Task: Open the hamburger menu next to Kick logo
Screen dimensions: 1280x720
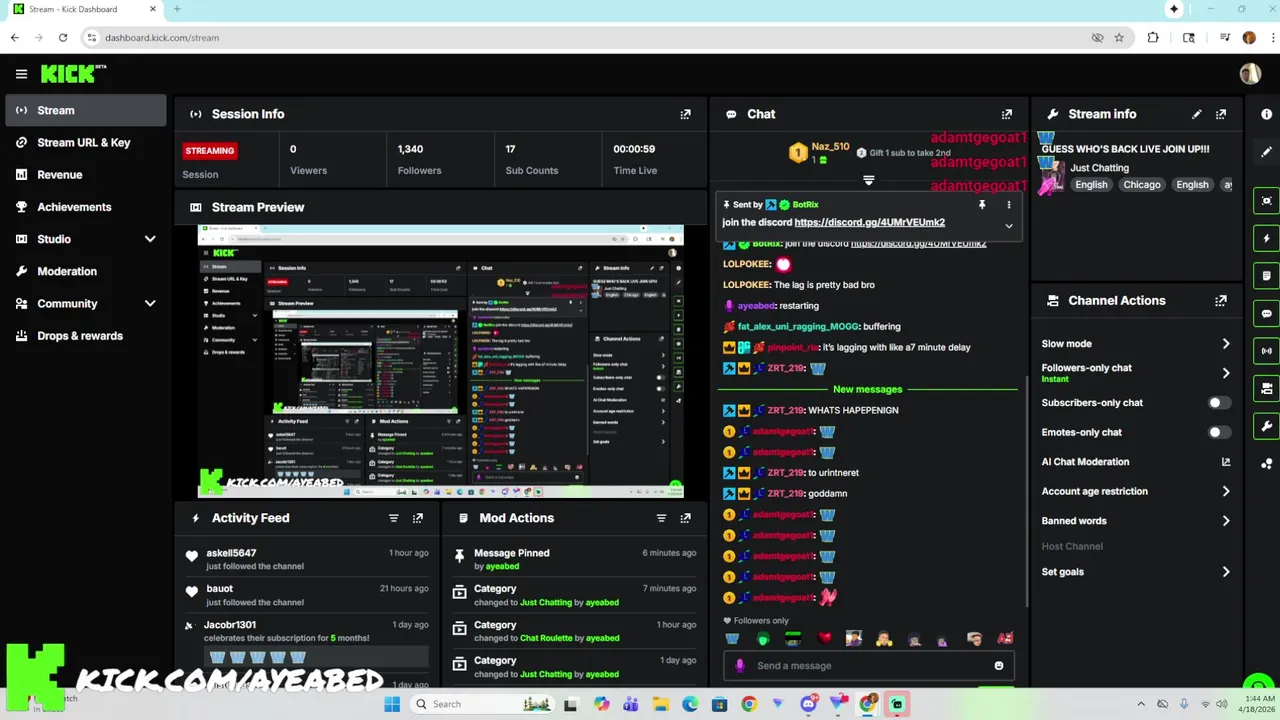Action: (x=21, y=74)
